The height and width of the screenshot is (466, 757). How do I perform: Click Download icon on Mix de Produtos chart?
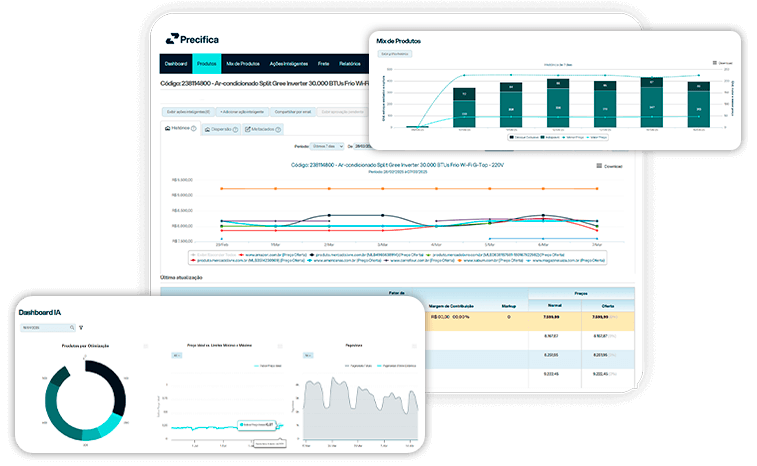pyautogui.click(x=715, y=62)
